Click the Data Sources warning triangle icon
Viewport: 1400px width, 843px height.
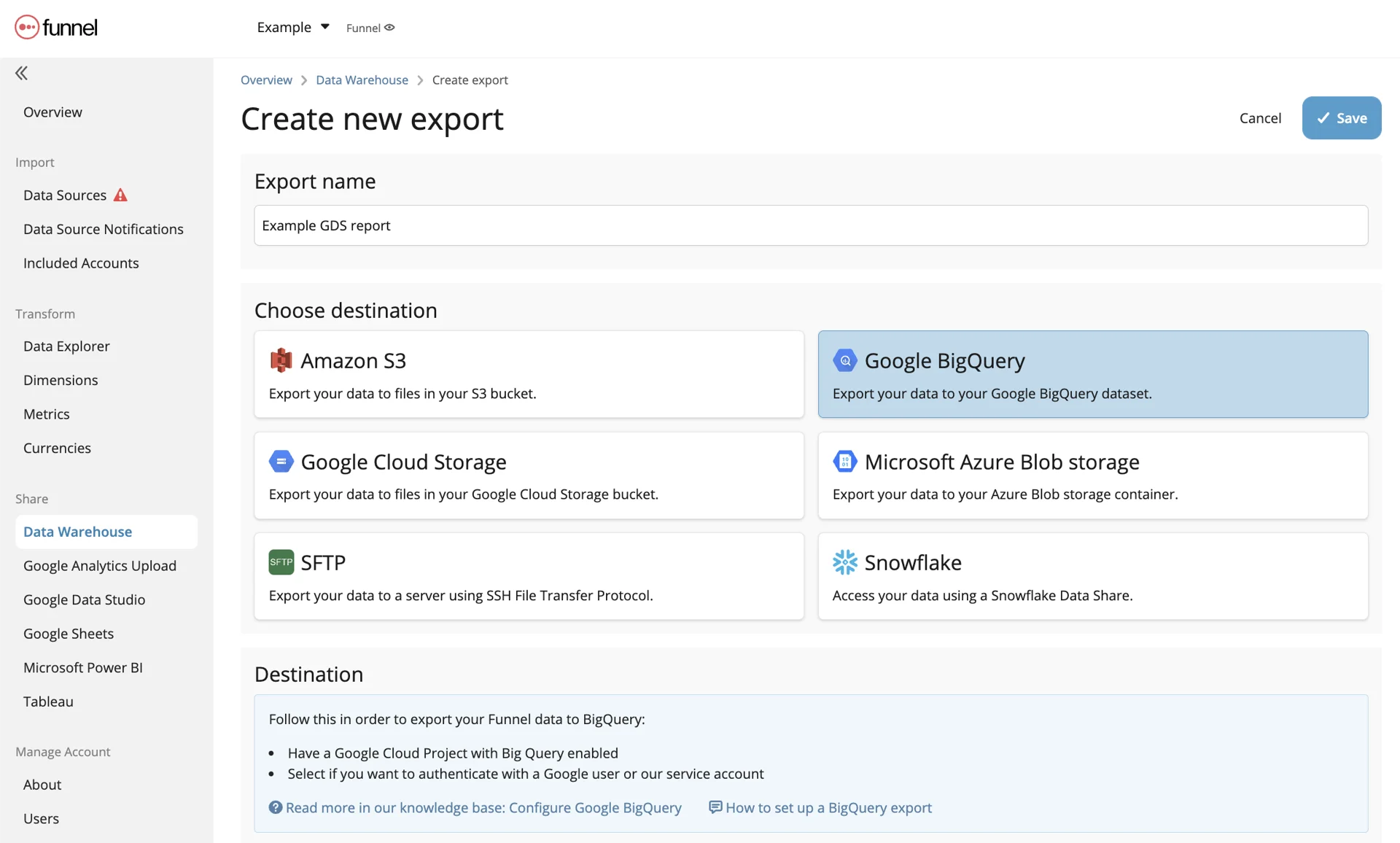click(120, 195)
